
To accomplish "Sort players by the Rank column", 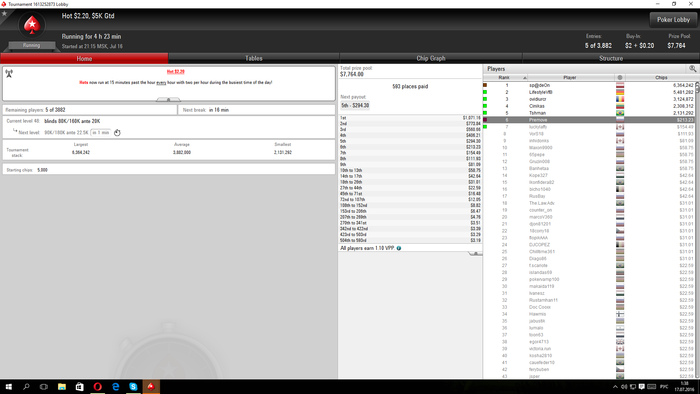I will point(505,78).
